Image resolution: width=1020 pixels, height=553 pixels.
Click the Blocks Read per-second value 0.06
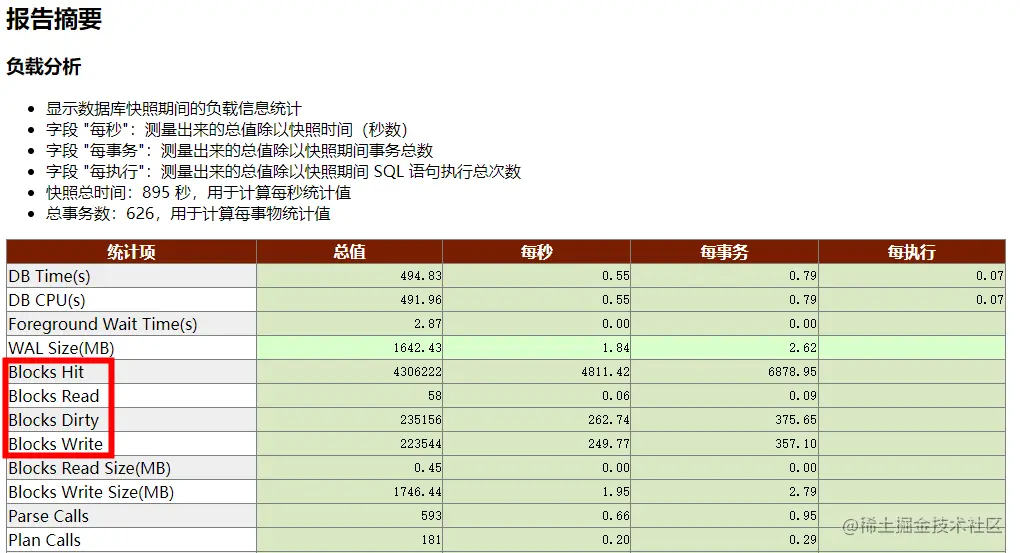pyautogui.click(x=615, y=396)
